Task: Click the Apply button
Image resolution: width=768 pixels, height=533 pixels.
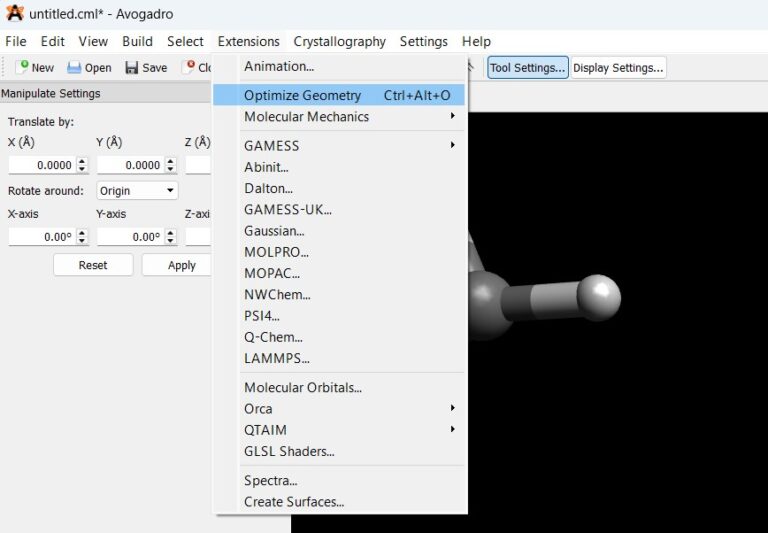Action: click(x=177, y=265)
